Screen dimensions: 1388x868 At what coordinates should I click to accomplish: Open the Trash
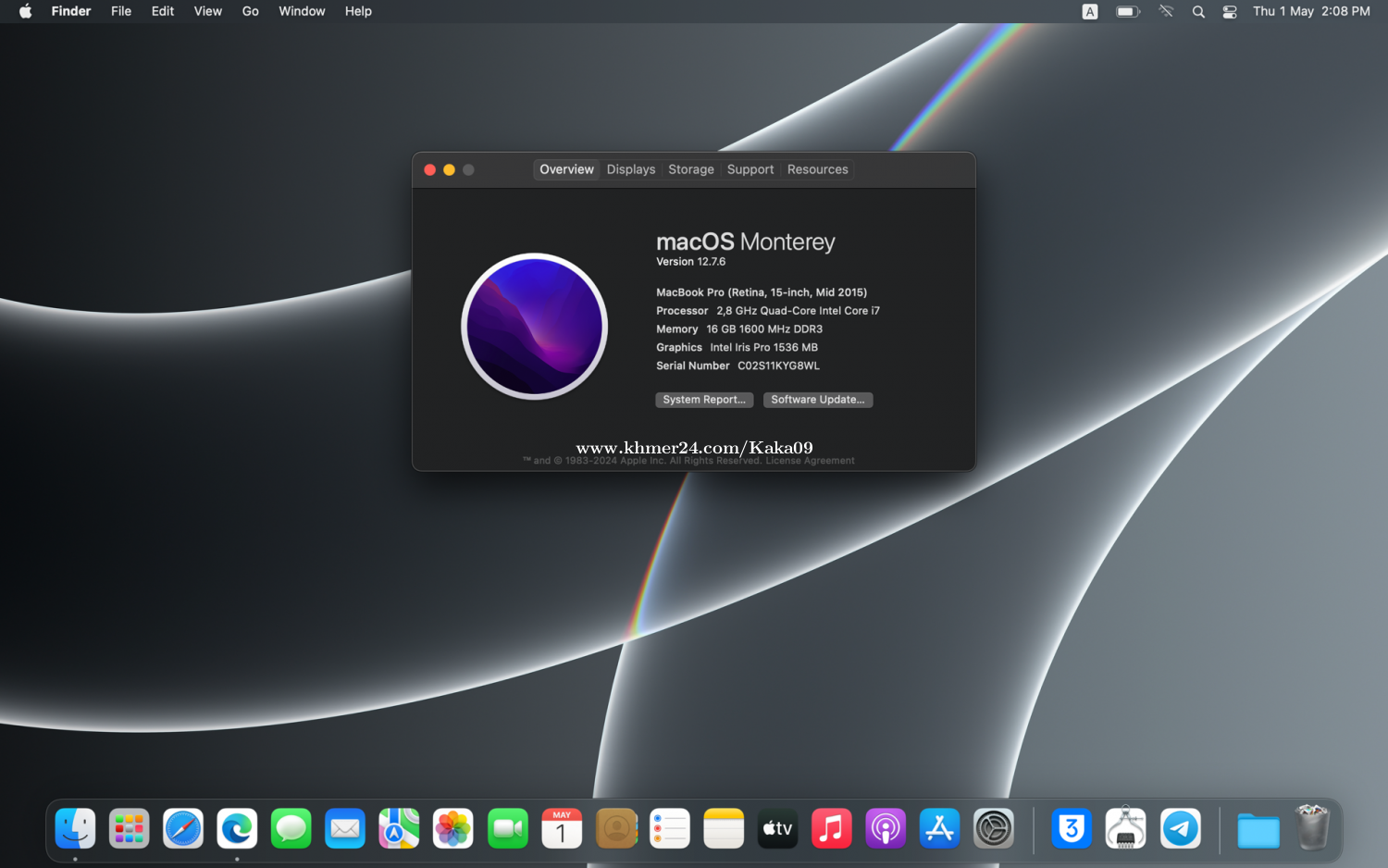(1312, 827)
